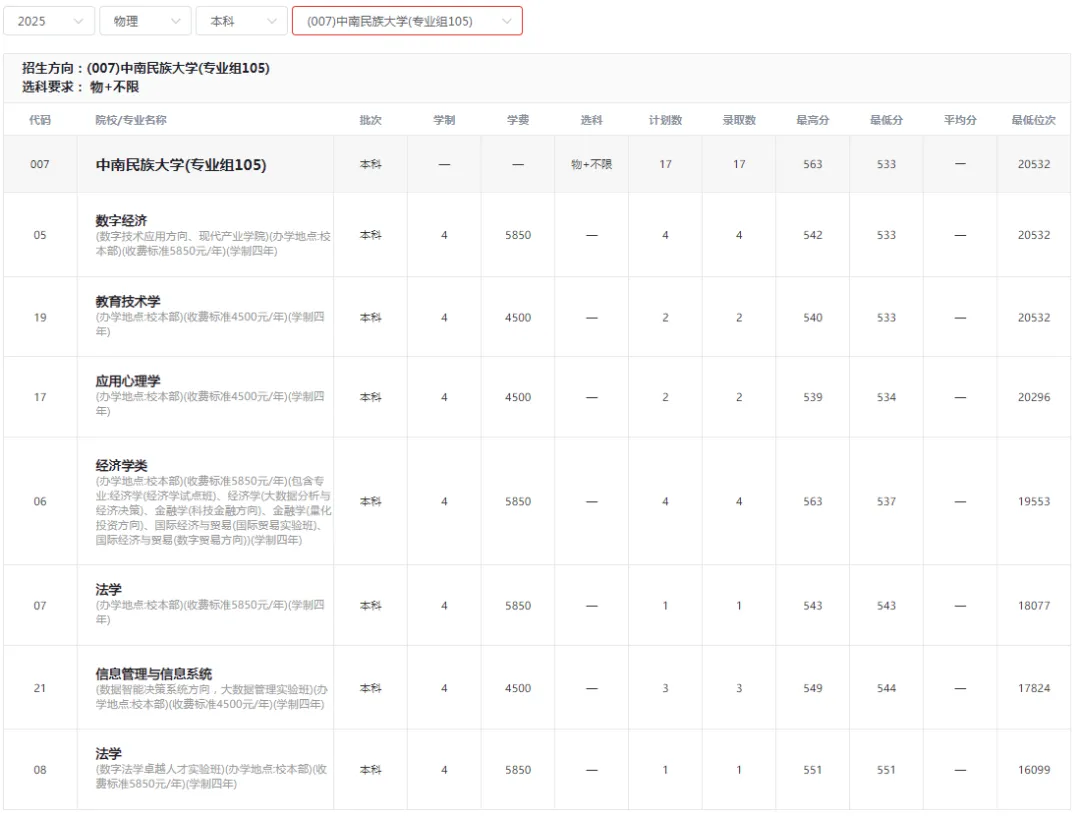Click code 05 in 数字经济 row
Image resolution: width=1080 pixels, height=817 pixels.
(x=40, y=235)
